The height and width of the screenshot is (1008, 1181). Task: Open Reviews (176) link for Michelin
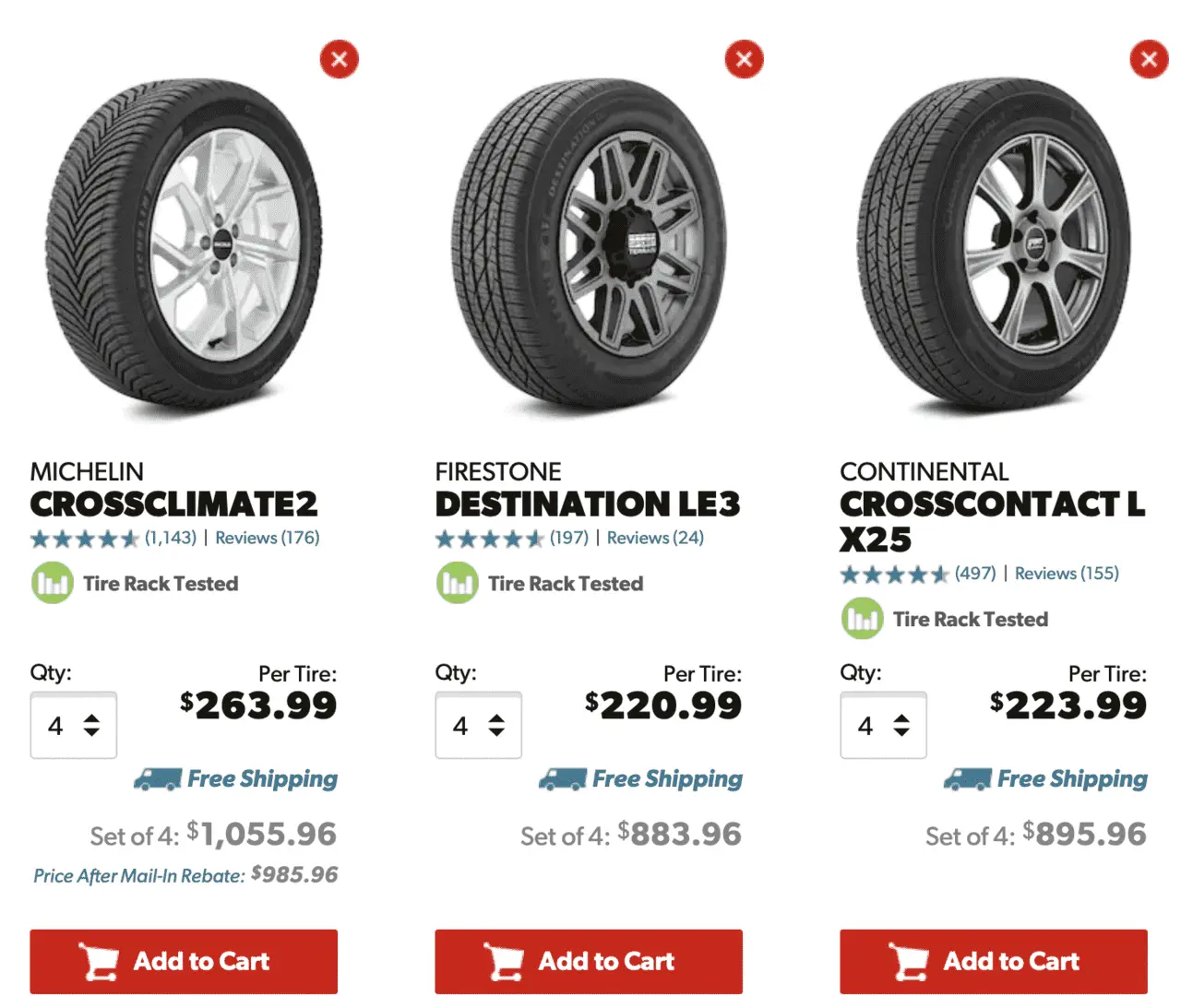click(267, 538)
